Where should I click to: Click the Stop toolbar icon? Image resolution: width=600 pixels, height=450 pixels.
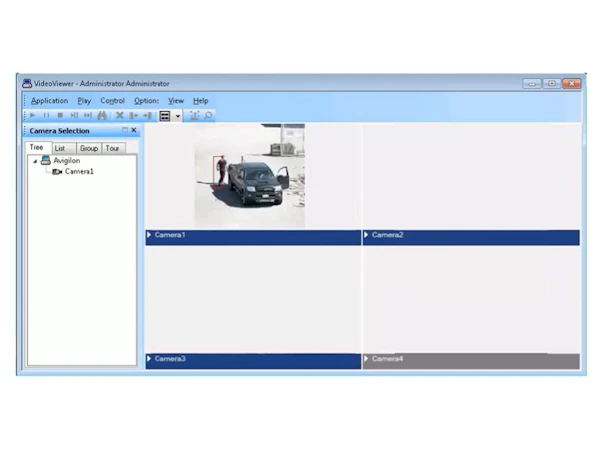[60, 115]
